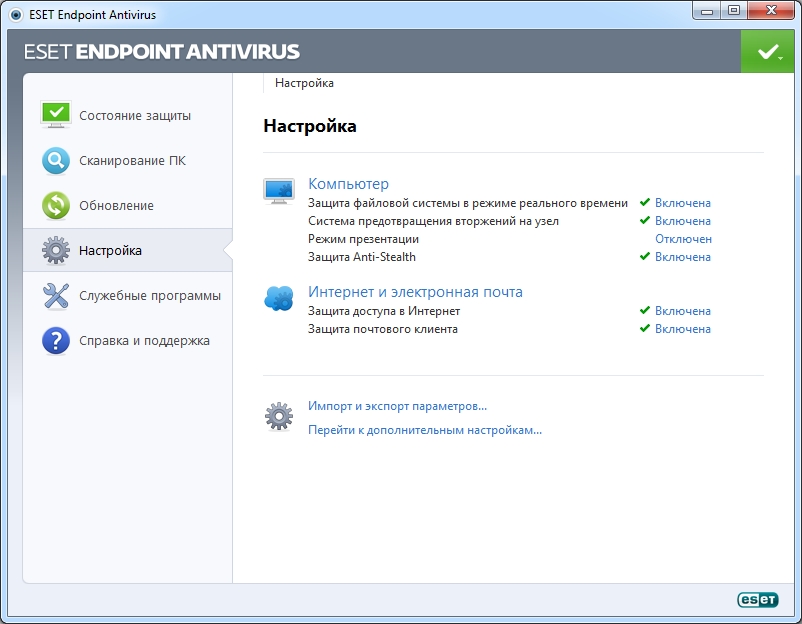Click Импорт и экспорт параметров link
Image resolution: width=802 pixels, height=624 pixels.
[397, 406]
